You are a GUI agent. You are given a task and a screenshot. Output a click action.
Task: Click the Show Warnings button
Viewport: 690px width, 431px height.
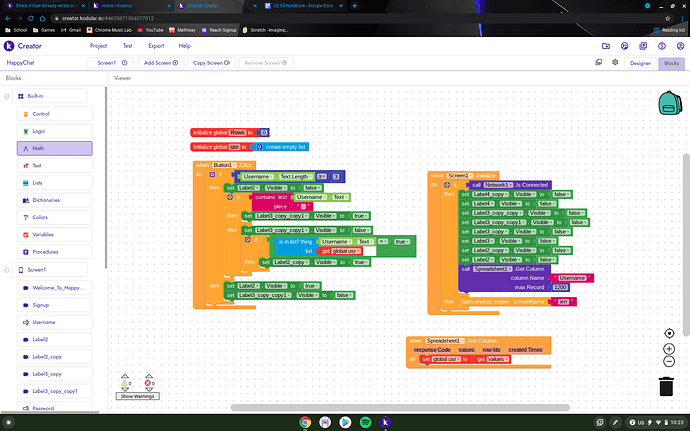pyautogui.click(x=138, y=396)
